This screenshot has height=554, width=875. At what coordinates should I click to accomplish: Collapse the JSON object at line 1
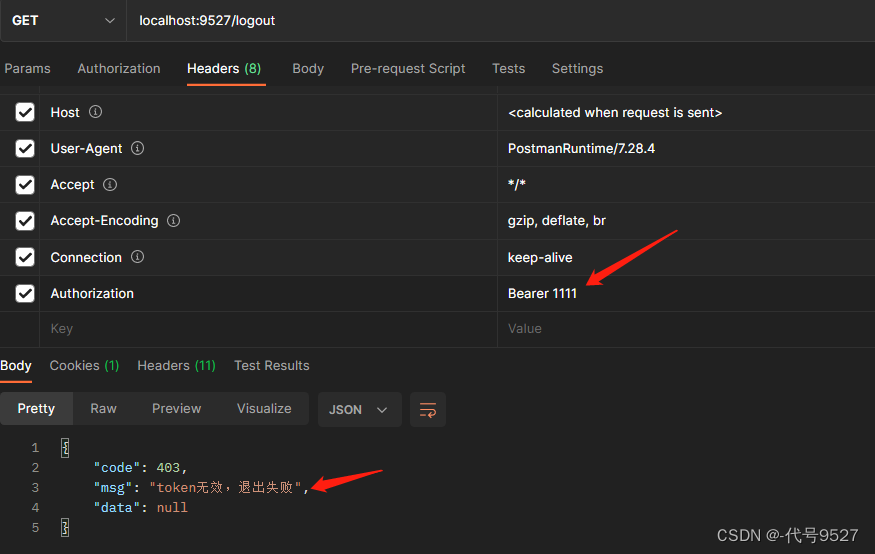(65, 447)
